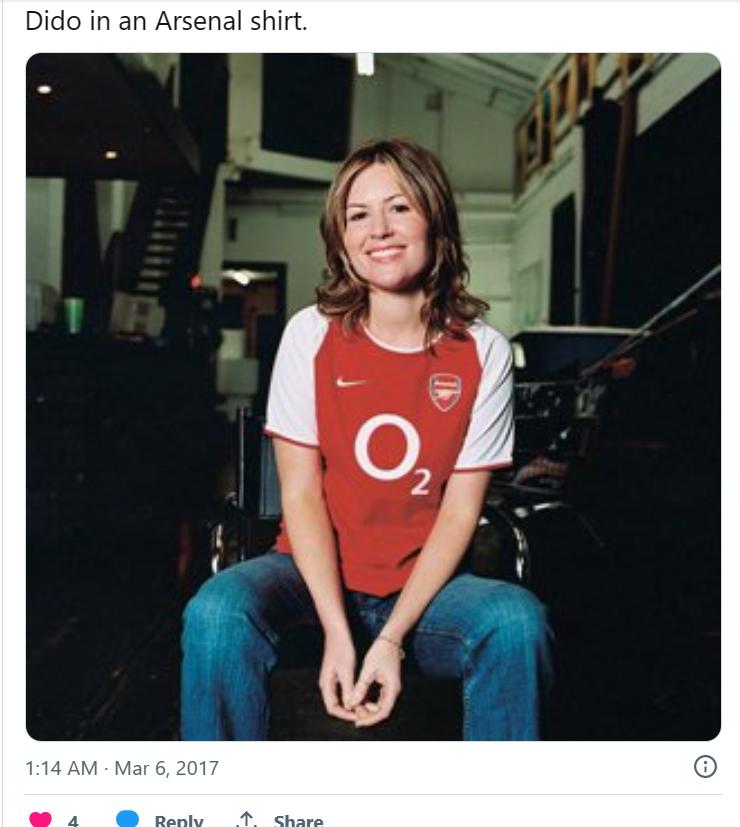Open the circled info icon
The image size is (740, 827).
point(705,767)
